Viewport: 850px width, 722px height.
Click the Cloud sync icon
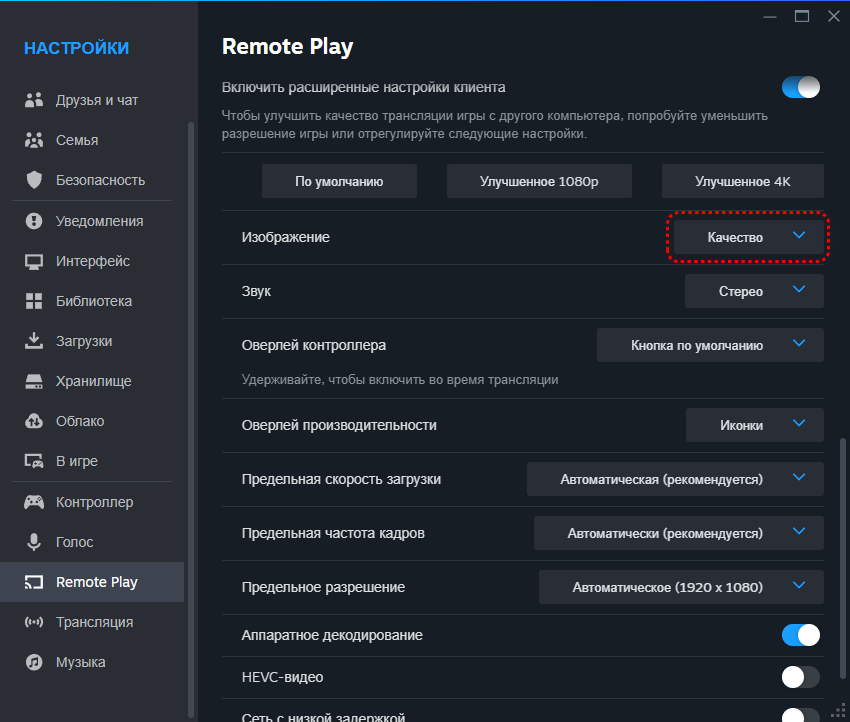(x=35, y=421)
